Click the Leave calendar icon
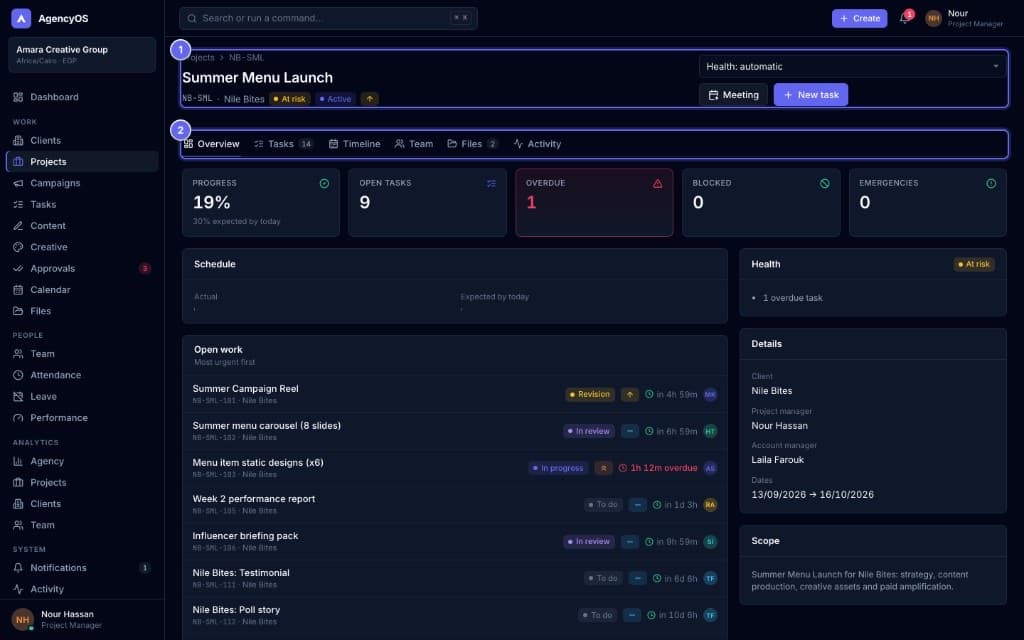The image size is (1024, 640). (18, 397)
